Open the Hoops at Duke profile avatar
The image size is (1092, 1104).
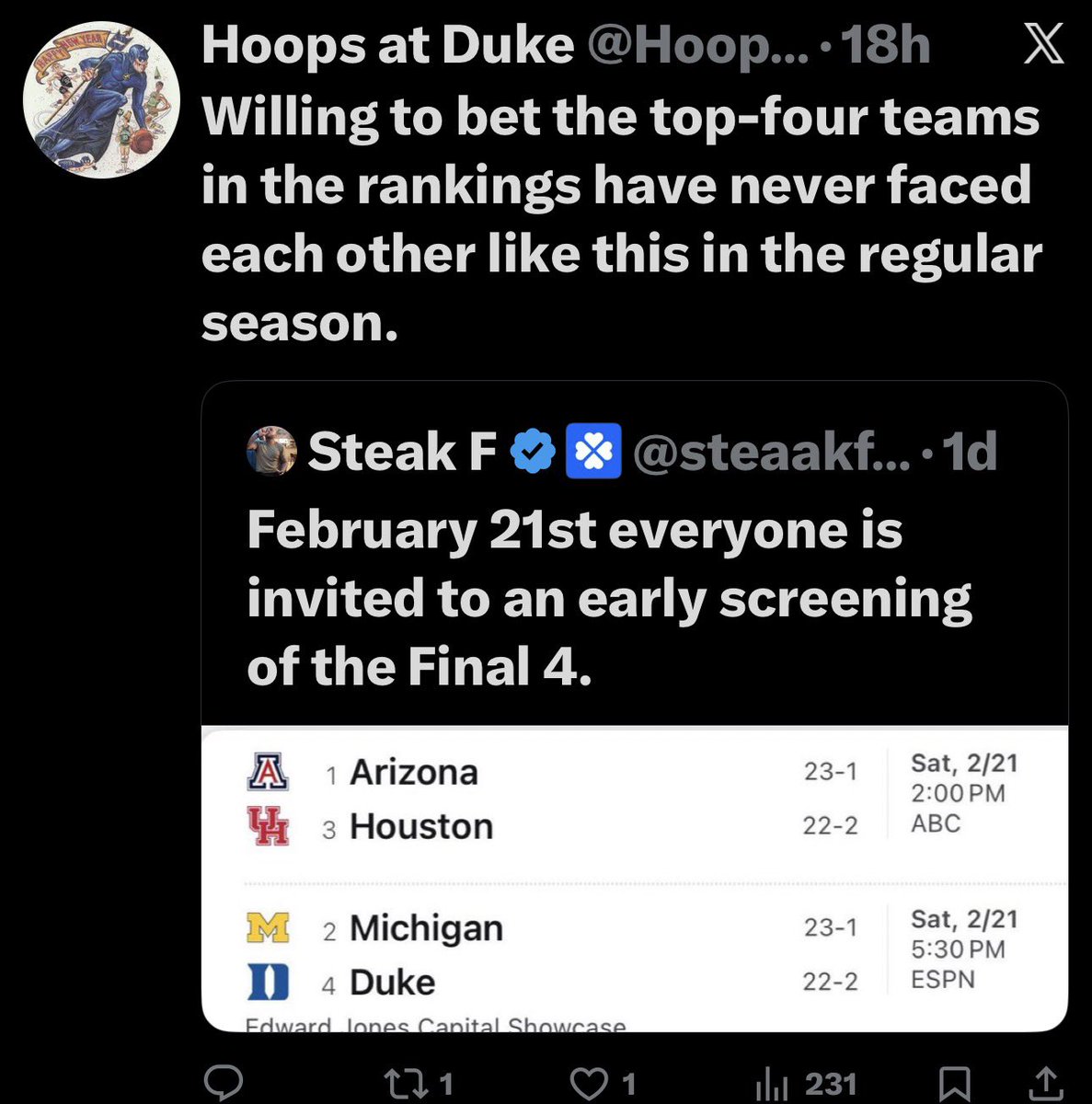[x=101, y=100]
